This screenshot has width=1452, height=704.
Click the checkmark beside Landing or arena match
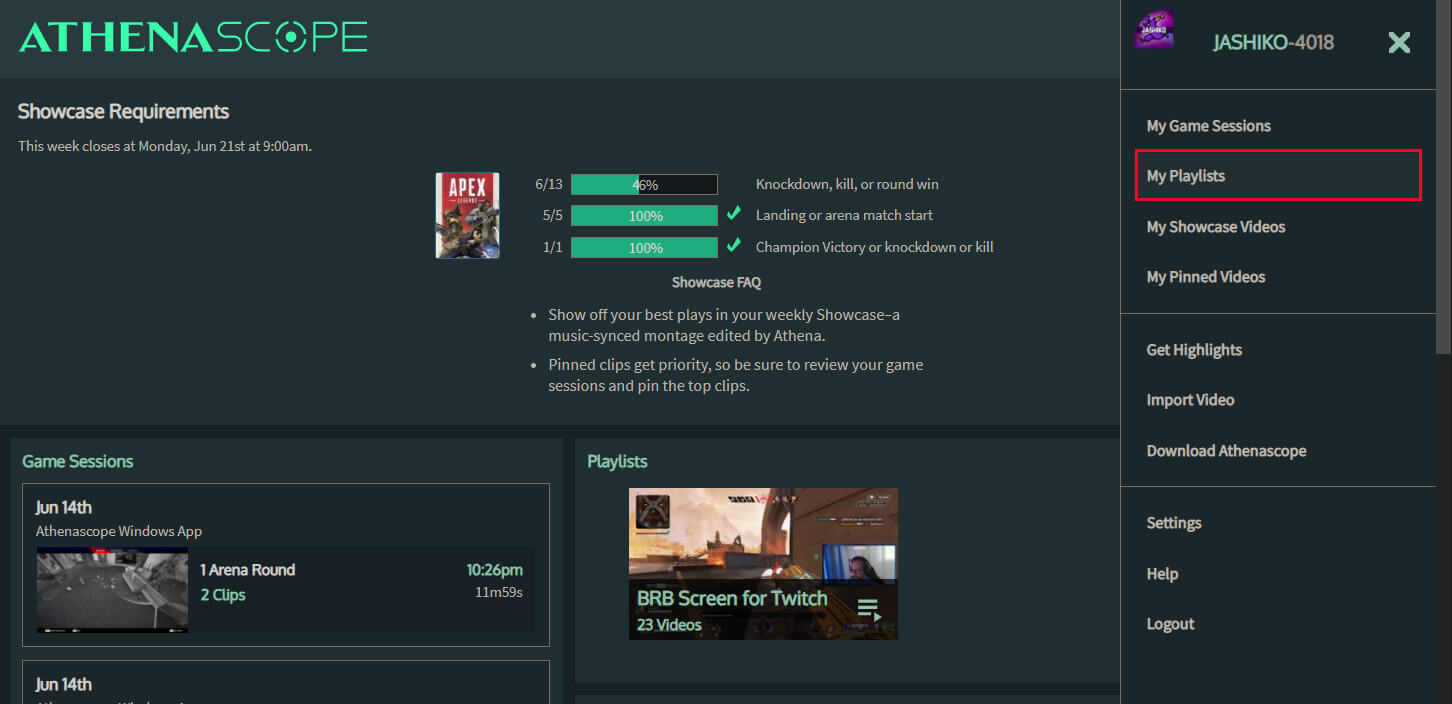pos(734,214)
